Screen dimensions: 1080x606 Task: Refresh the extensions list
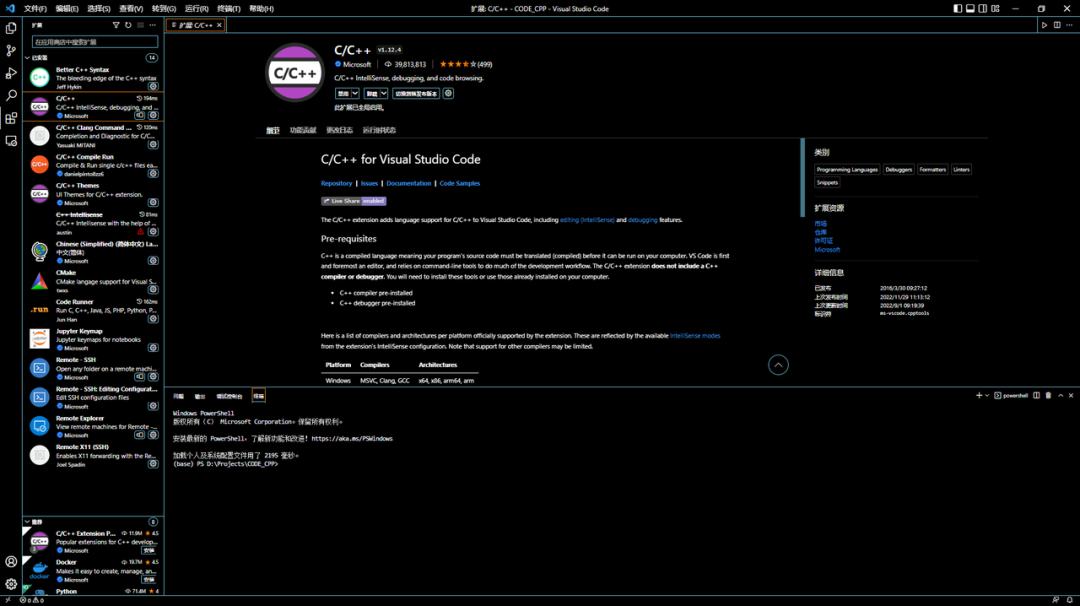tap(128, 26)
